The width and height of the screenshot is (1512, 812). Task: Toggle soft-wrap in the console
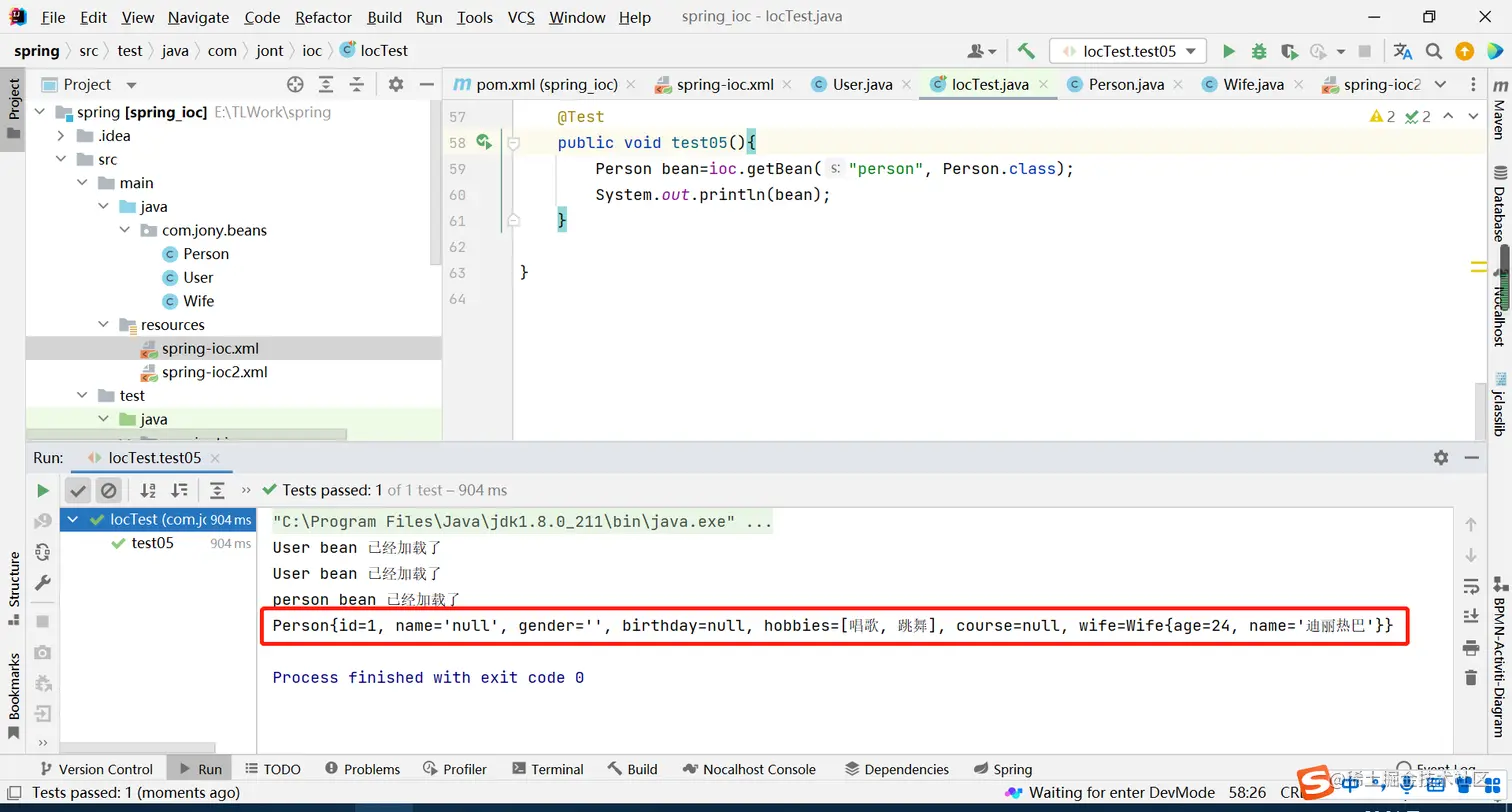coord(1471,586)
